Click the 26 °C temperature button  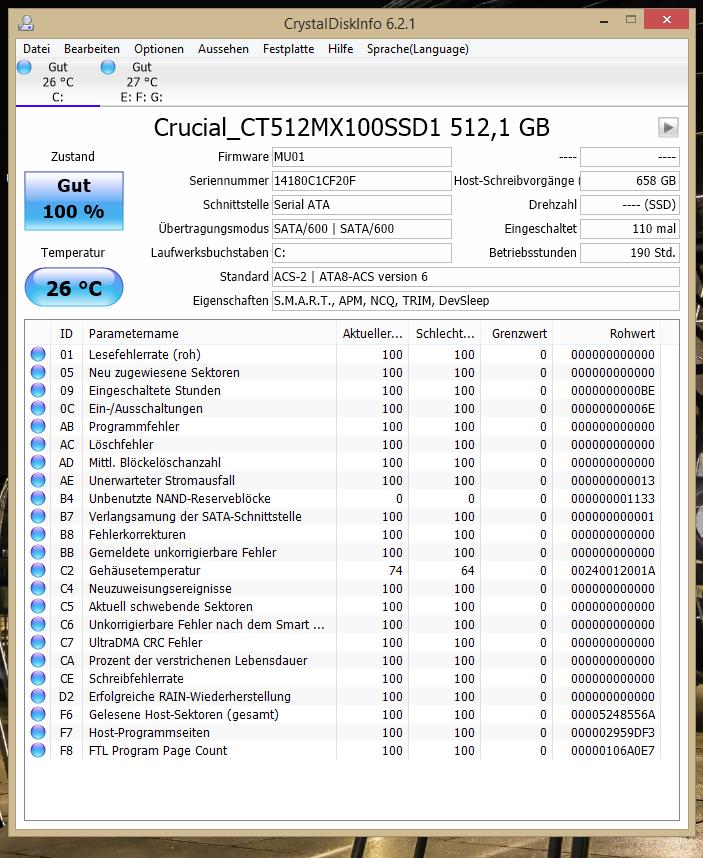point(74,287)
